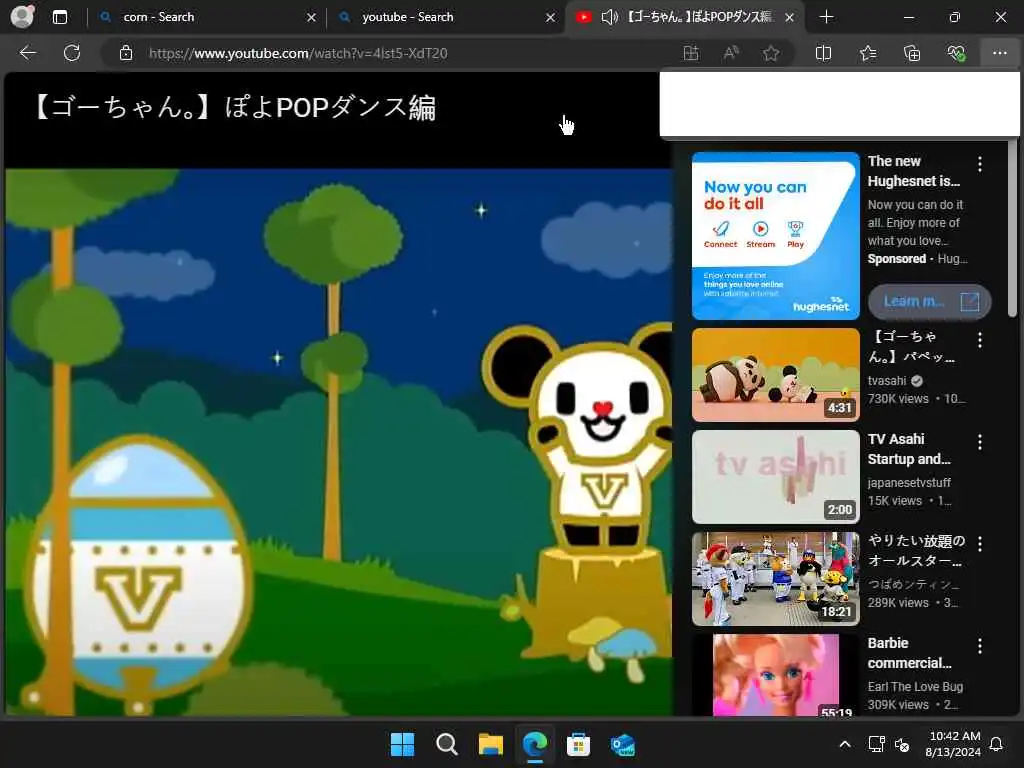Toggle split screen view
The height and width of the screenshot is (768, 1024).
[824, 54]
